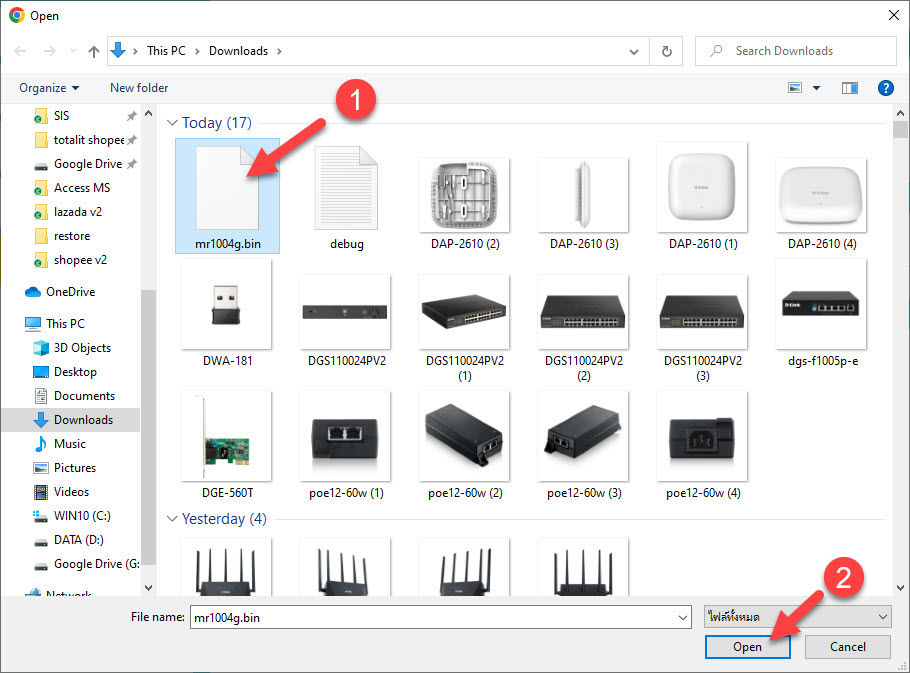The height and width of the screenshot is (673, 910).
Task: Click Downloads in the address breadcrumb
Action: click(x=239, y=51)
